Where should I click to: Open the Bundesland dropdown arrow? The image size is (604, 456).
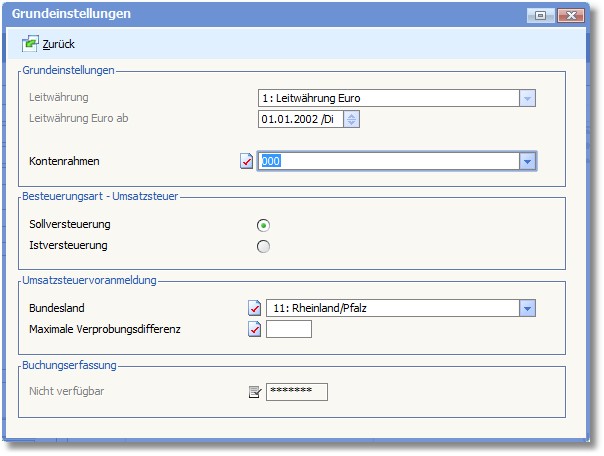pos(527,308)
